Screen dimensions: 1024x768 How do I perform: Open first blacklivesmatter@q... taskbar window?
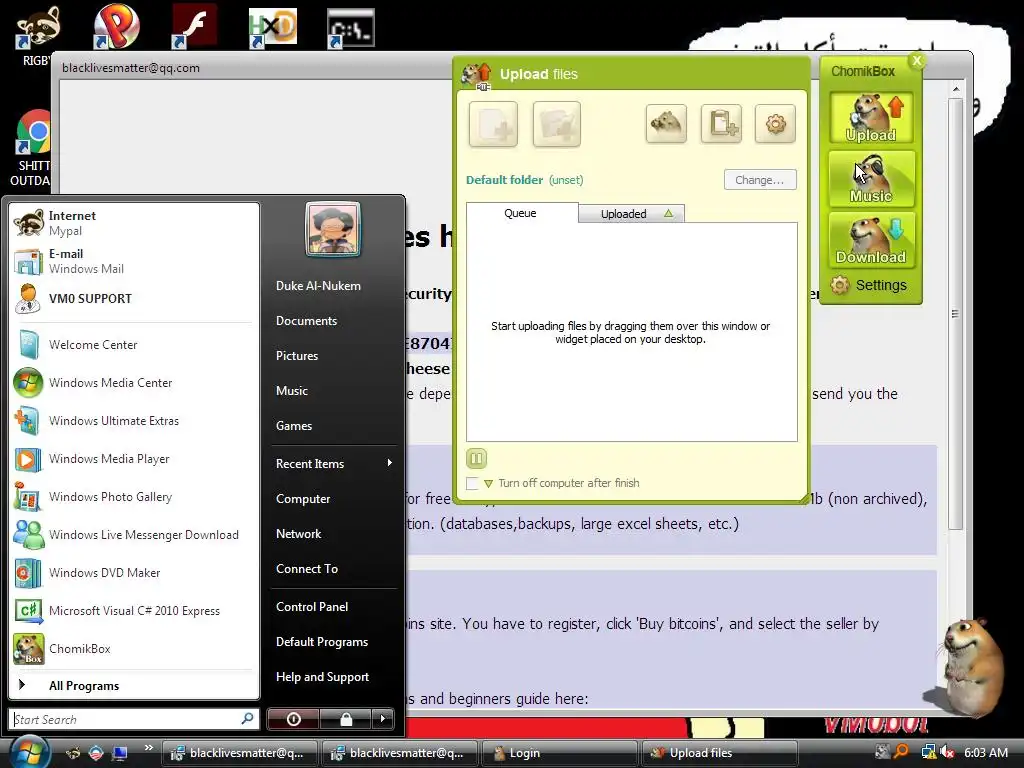click(x=240, y=753)
